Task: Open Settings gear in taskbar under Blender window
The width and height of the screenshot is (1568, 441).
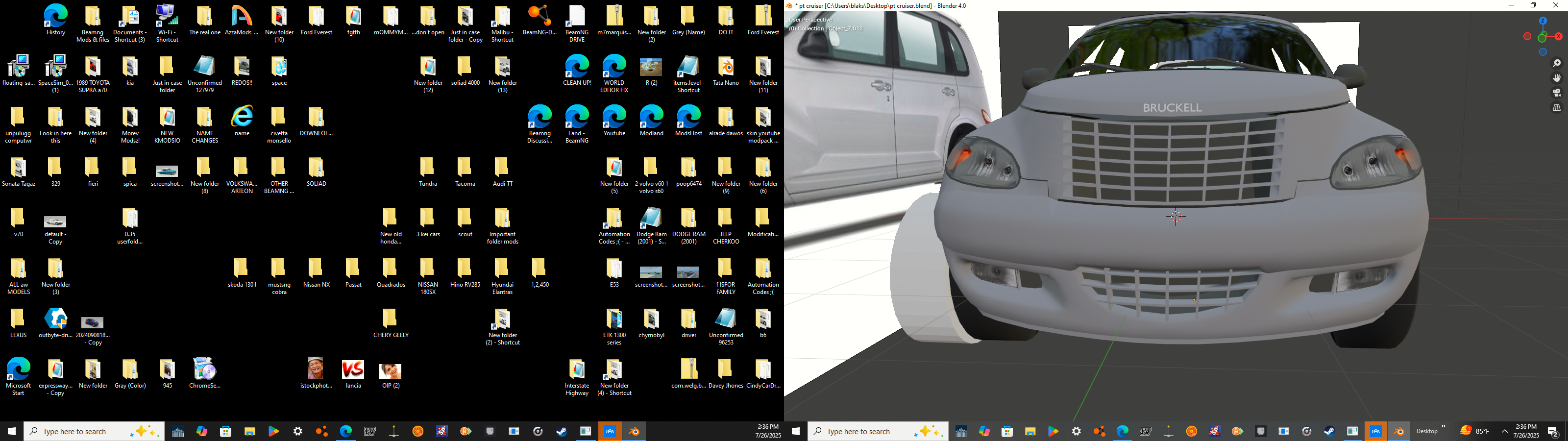Action: (1076, 431)
